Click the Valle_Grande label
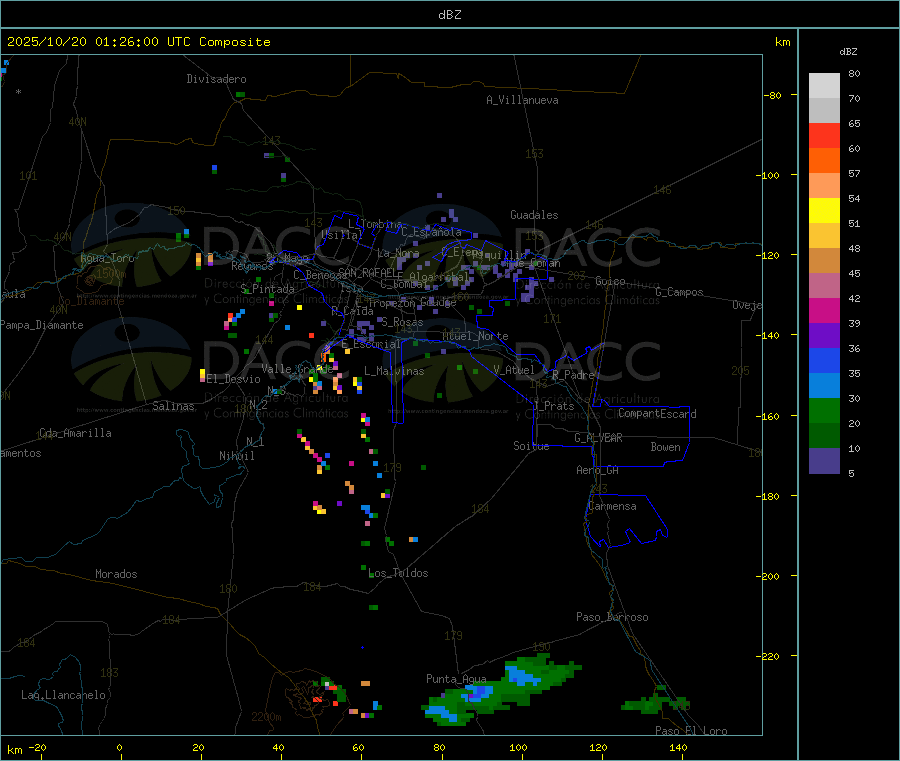The width and height of the screenshot is (900, 761). click(297, 369)
